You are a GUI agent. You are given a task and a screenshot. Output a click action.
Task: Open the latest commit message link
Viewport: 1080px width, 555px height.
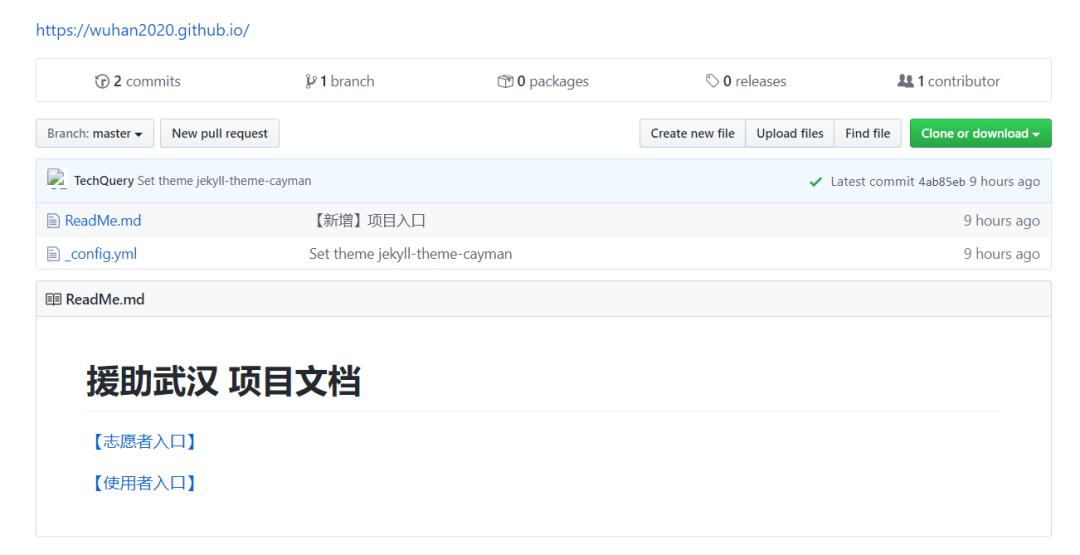tap(225, 180)
